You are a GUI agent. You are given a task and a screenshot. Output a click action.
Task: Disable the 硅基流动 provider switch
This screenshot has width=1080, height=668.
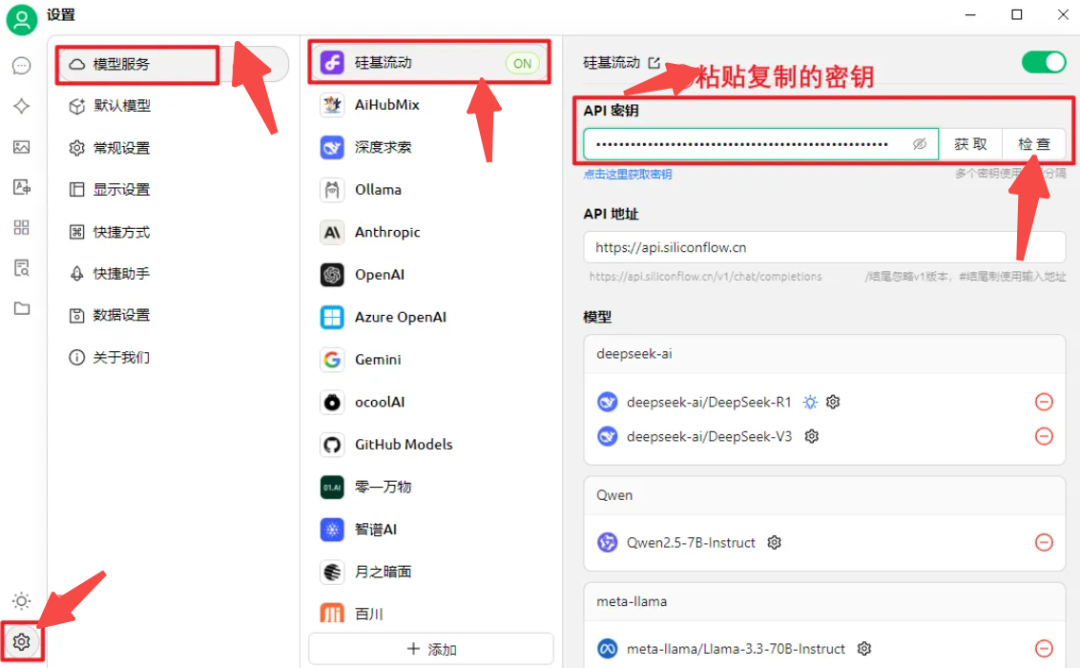click(1043, 63)
